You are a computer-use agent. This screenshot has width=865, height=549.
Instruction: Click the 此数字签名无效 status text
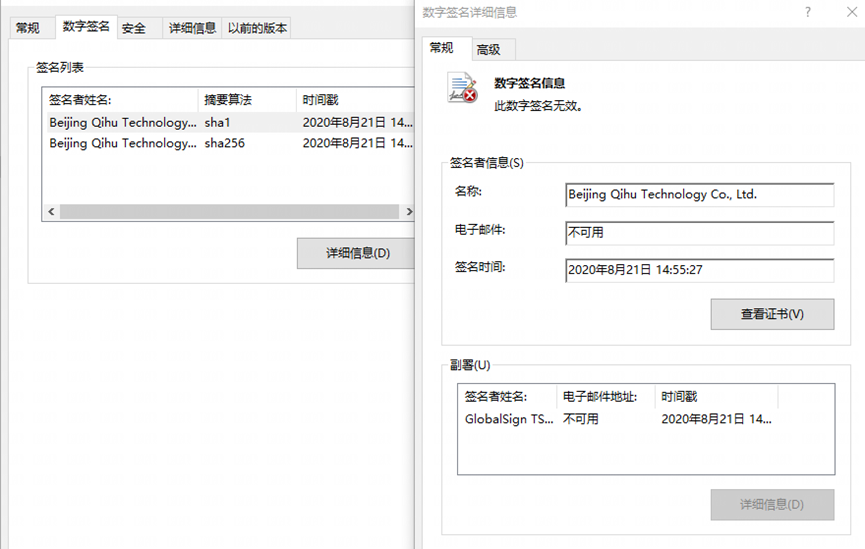pos(538,106)
